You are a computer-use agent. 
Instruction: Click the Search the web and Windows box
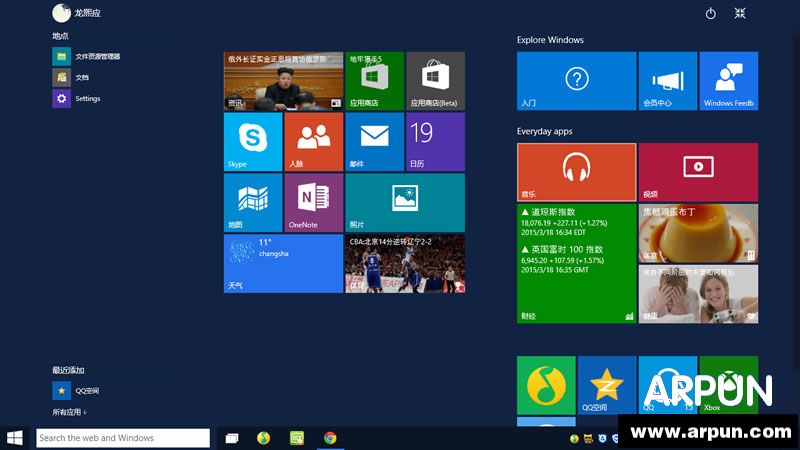click(123, 438)
